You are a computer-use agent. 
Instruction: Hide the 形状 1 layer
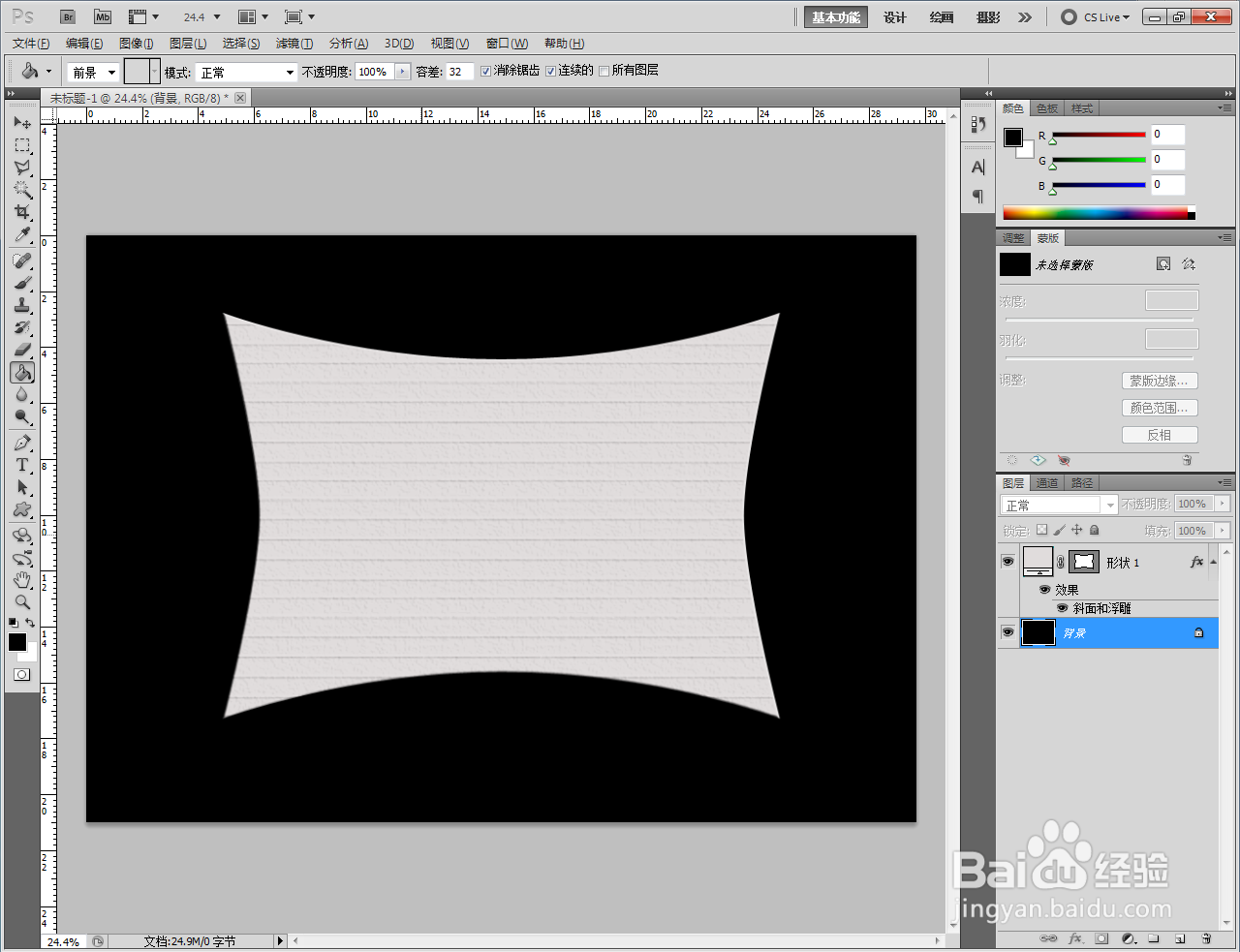point(1007,562)
